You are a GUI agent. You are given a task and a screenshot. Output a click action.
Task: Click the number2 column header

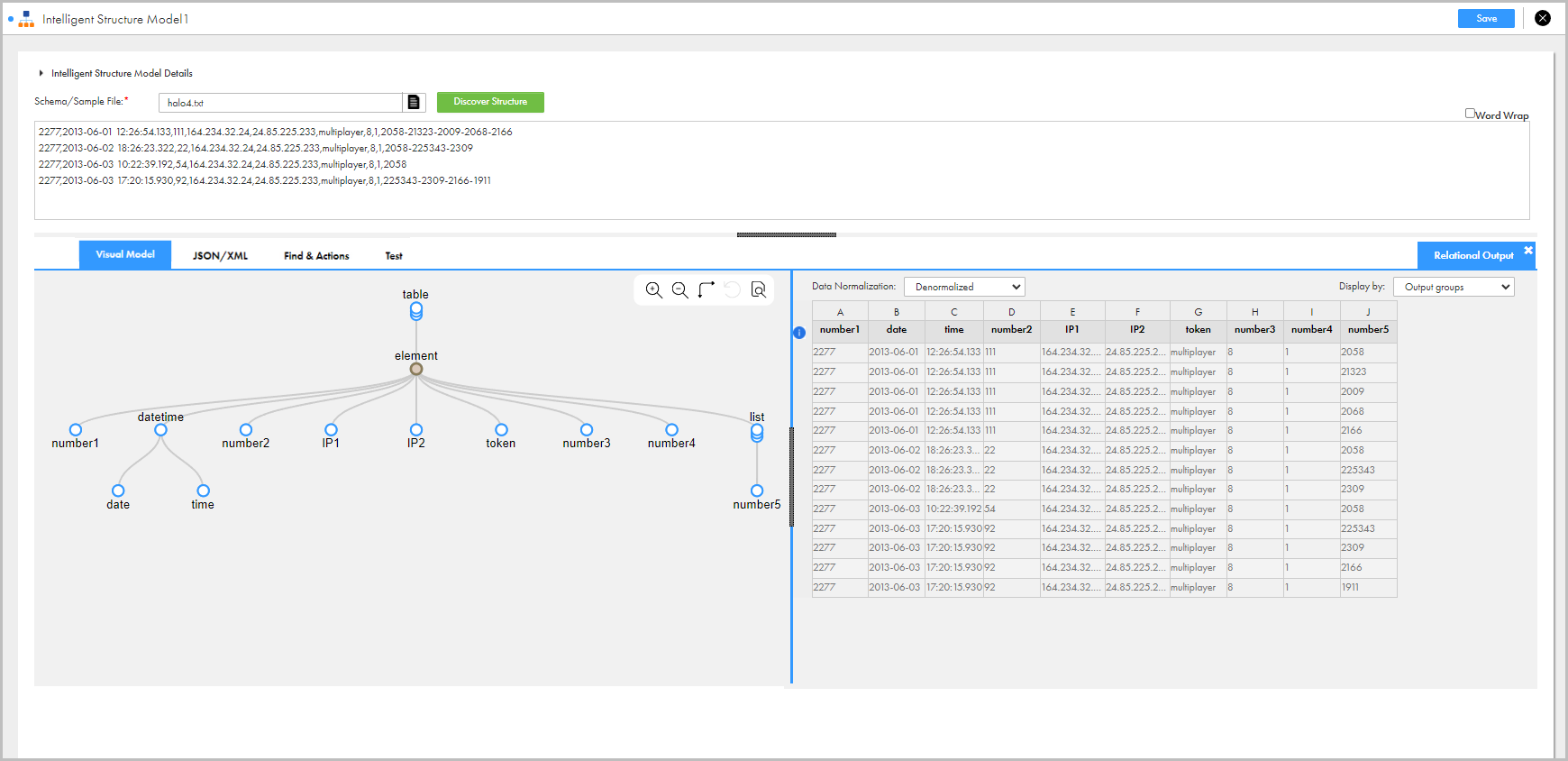click(1012, 330)
